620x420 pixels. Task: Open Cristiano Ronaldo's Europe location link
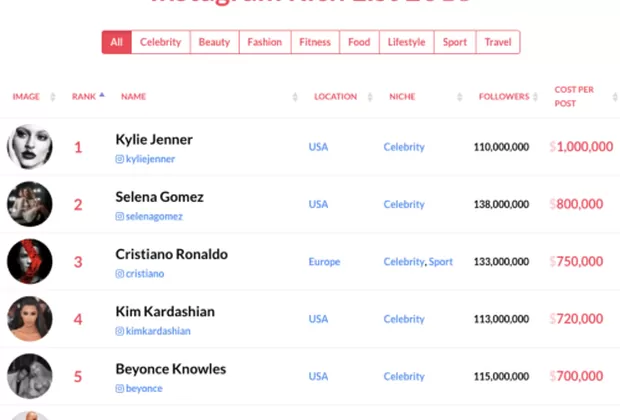pyautogui.click(x=324, y=262)
